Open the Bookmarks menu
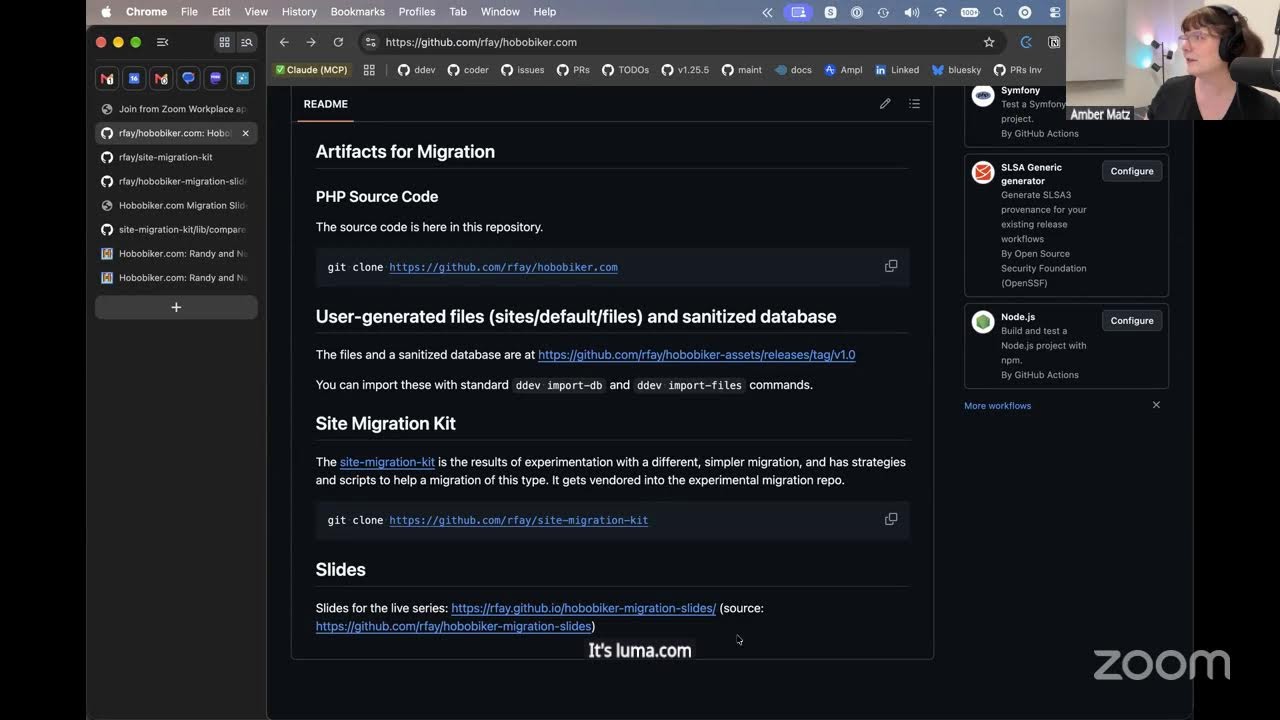This screenshot has height=720, width=1280. 358,12
